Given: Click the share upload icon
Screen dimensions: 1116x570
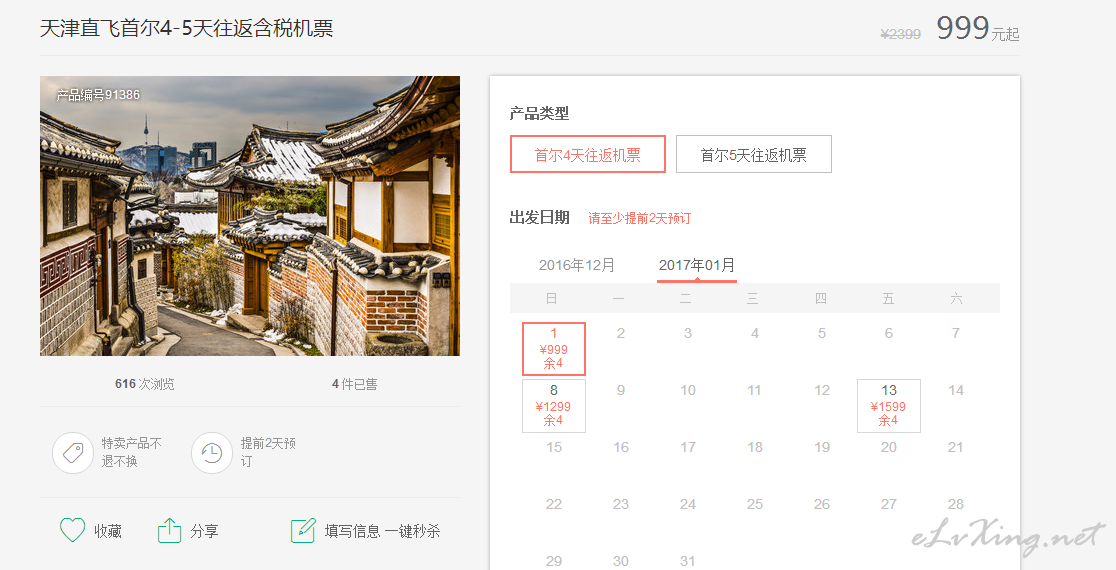Looking at the screenshot, I should click(169, 530).
